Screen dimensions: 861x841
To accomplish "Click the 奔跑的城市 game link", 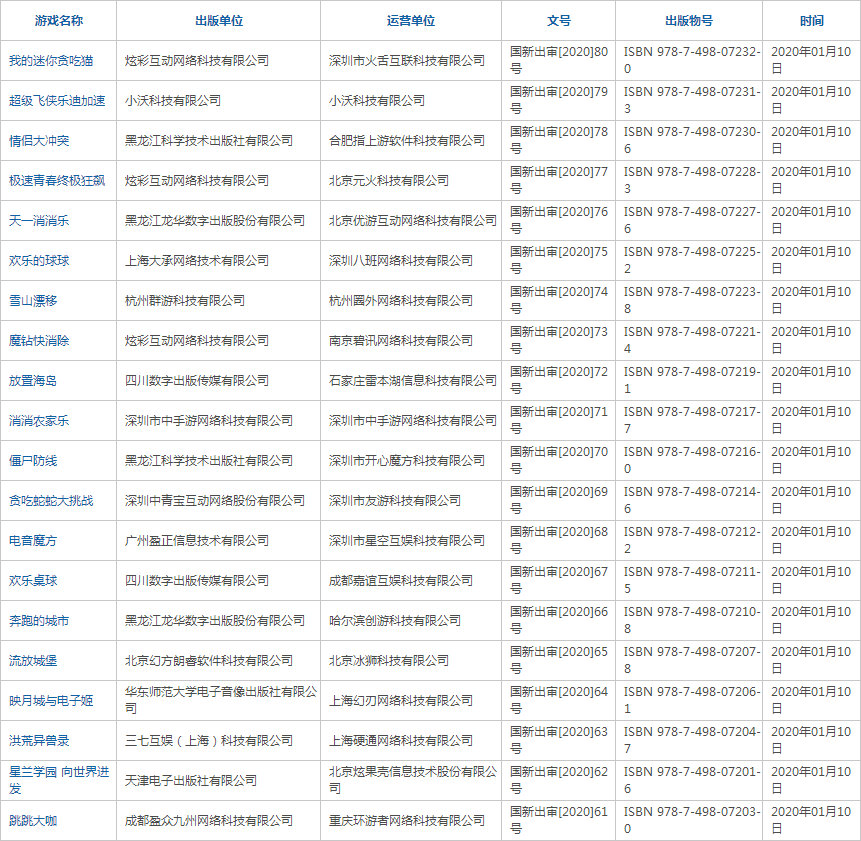I will pos(39,621).
